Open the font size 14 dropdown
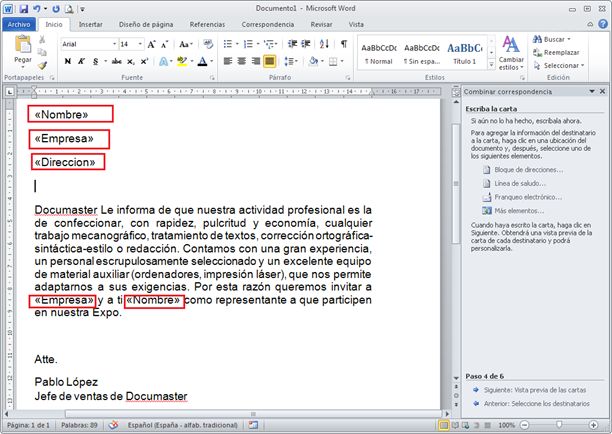 tap(140, 44)
